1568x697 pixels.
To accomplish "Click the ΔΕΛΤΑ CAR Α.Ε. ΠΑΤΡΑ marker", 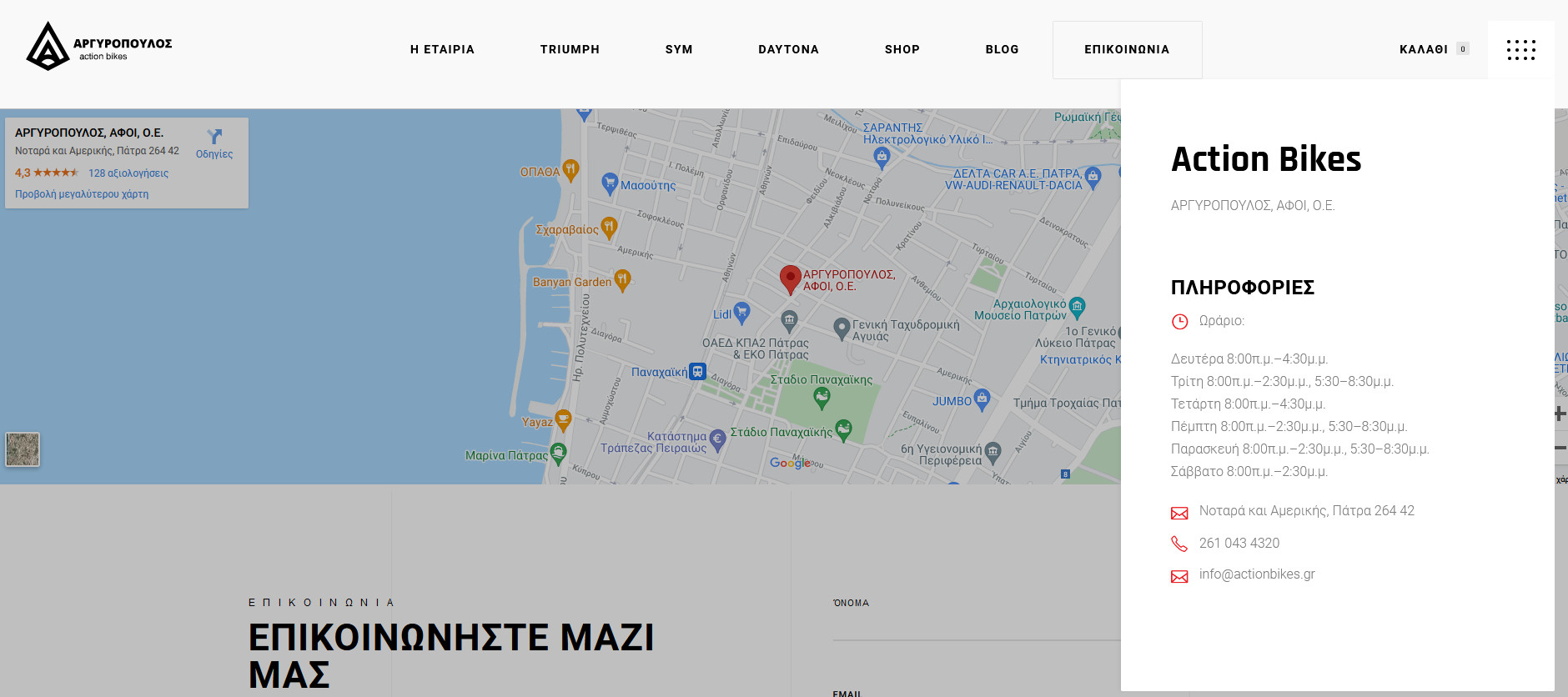I will pos(1093,177).
